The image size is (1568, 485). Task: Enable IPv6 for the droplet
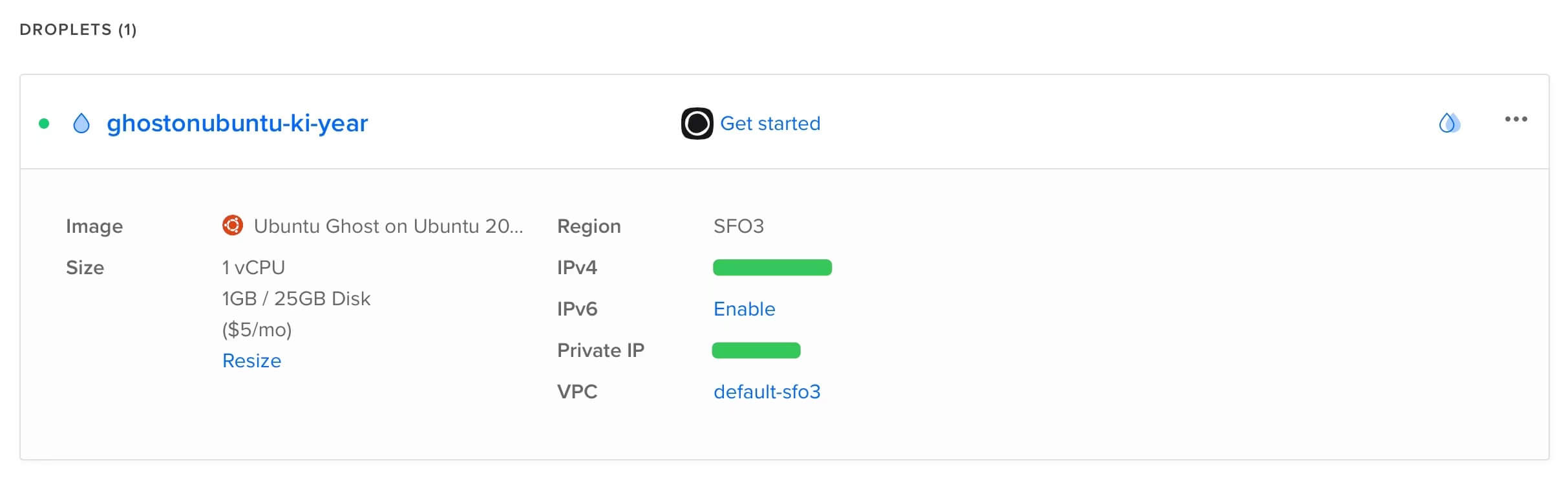[744, 309]
